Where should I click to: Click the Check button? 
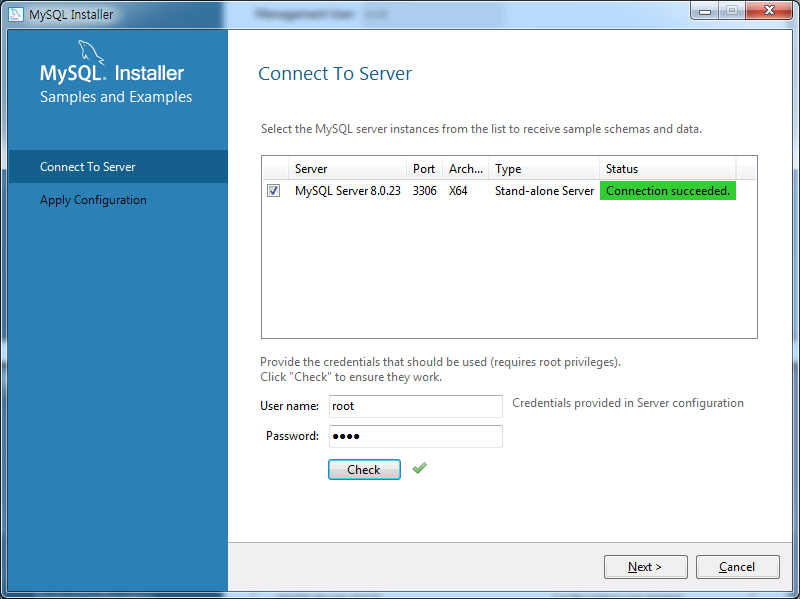click(x=364, y=469)
